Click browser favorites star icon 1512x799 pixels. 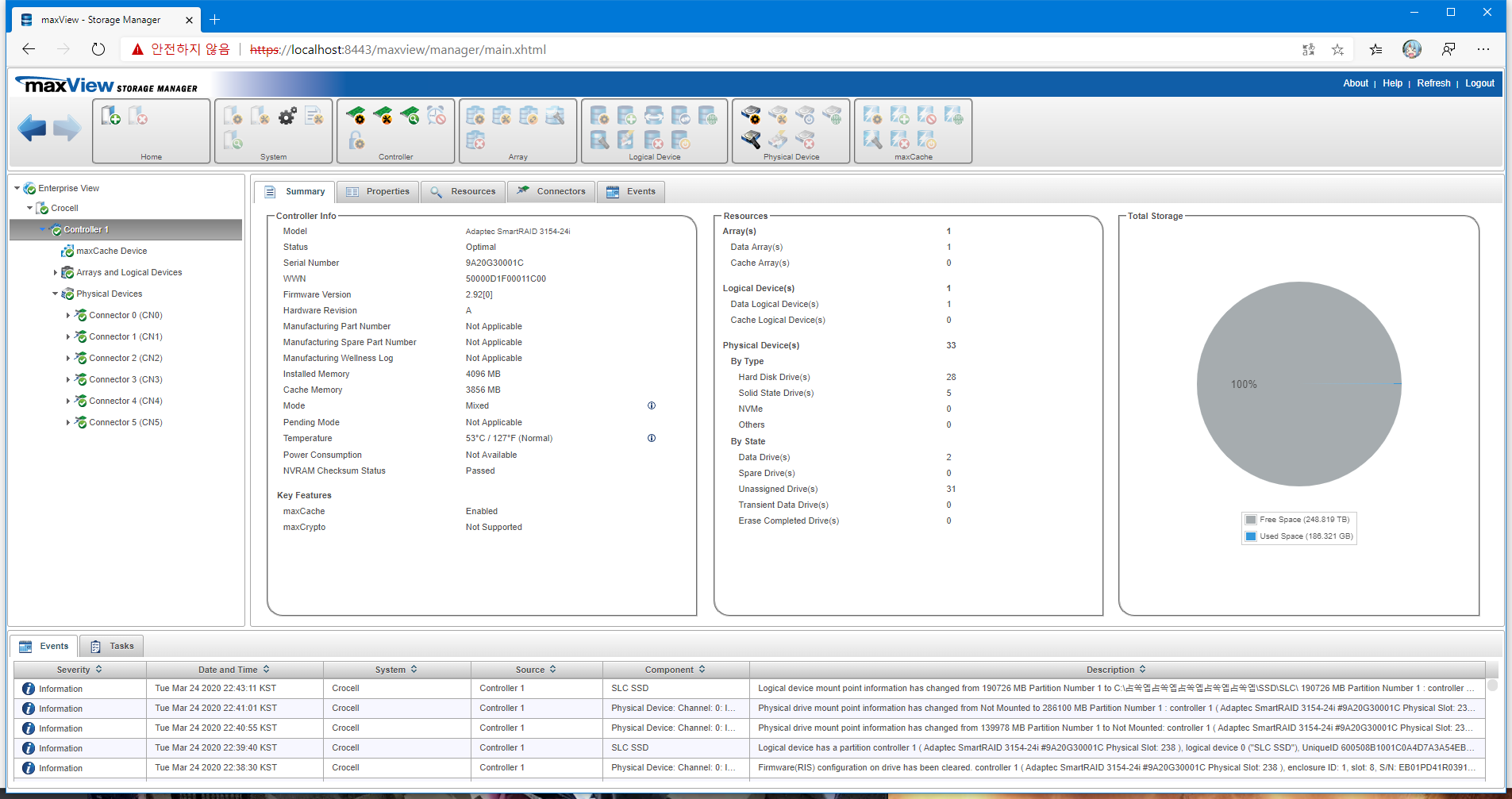coord(1337,49)
